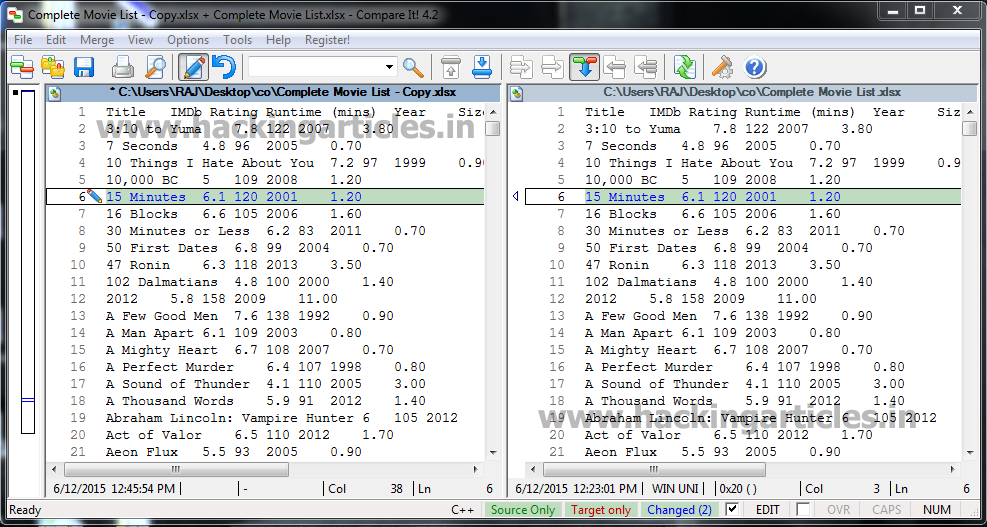
Task: Click 'Aeon Flux' line in right pane
Action: [712, 452]
